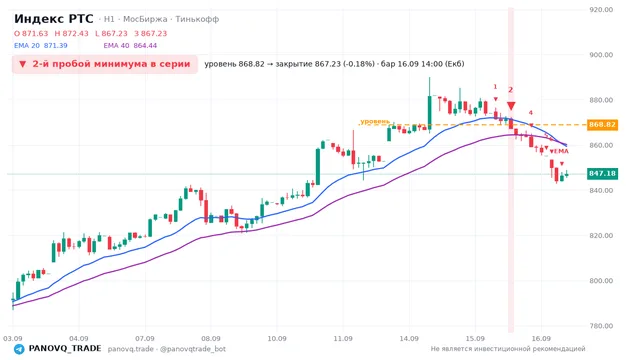Viewport: 640px width, 360px height.
Task: Click the Индекс РТС chart title
Action: [53, 19]
